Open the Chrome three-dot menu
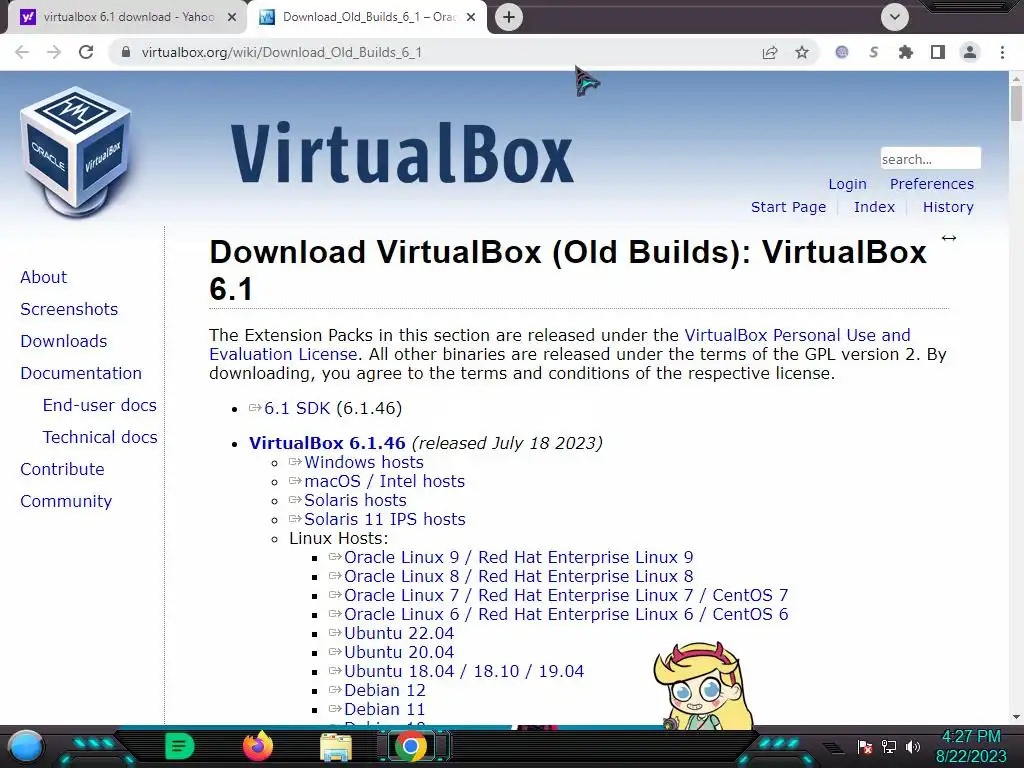 [x=1002, y=52]
